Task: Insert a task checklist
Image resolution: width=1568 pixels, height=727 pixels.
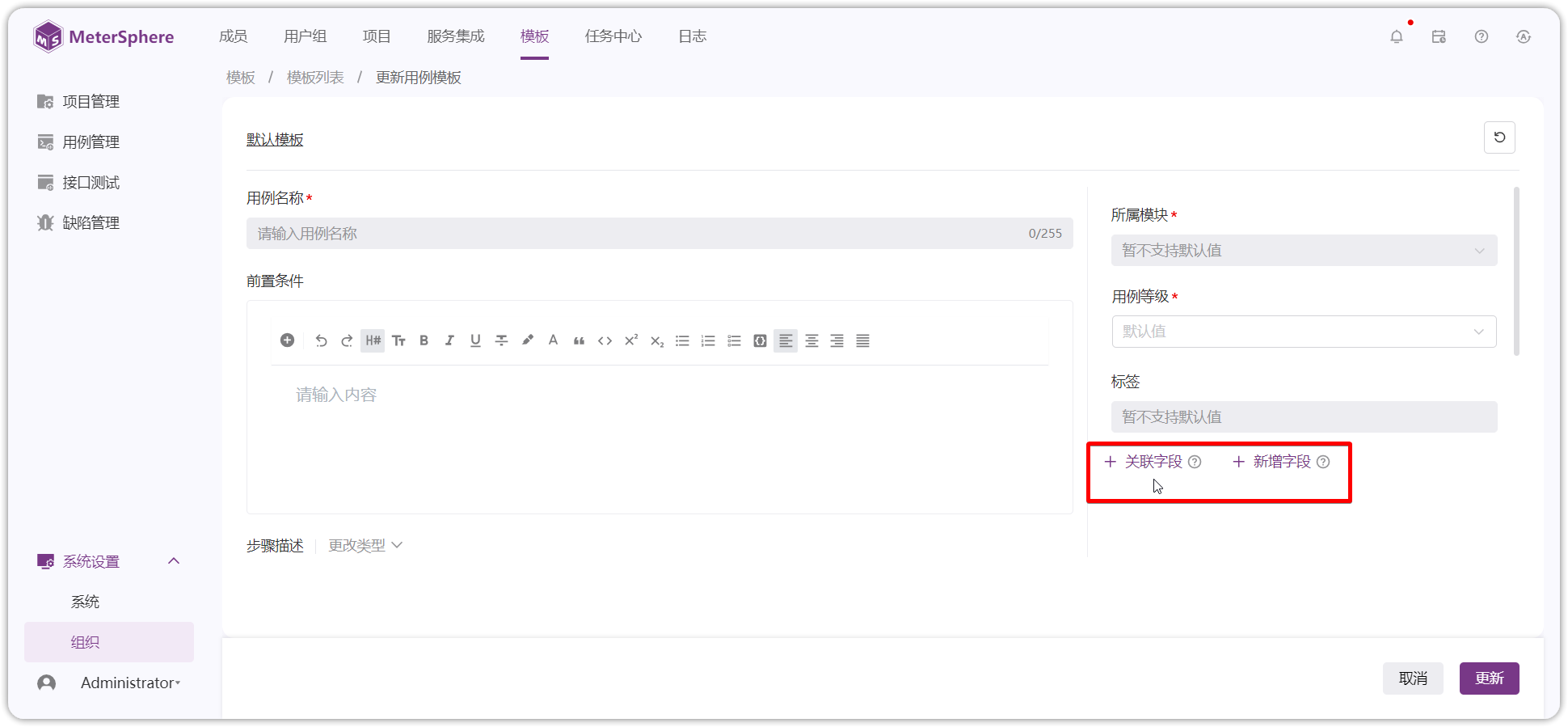Action: click(734, 340)
